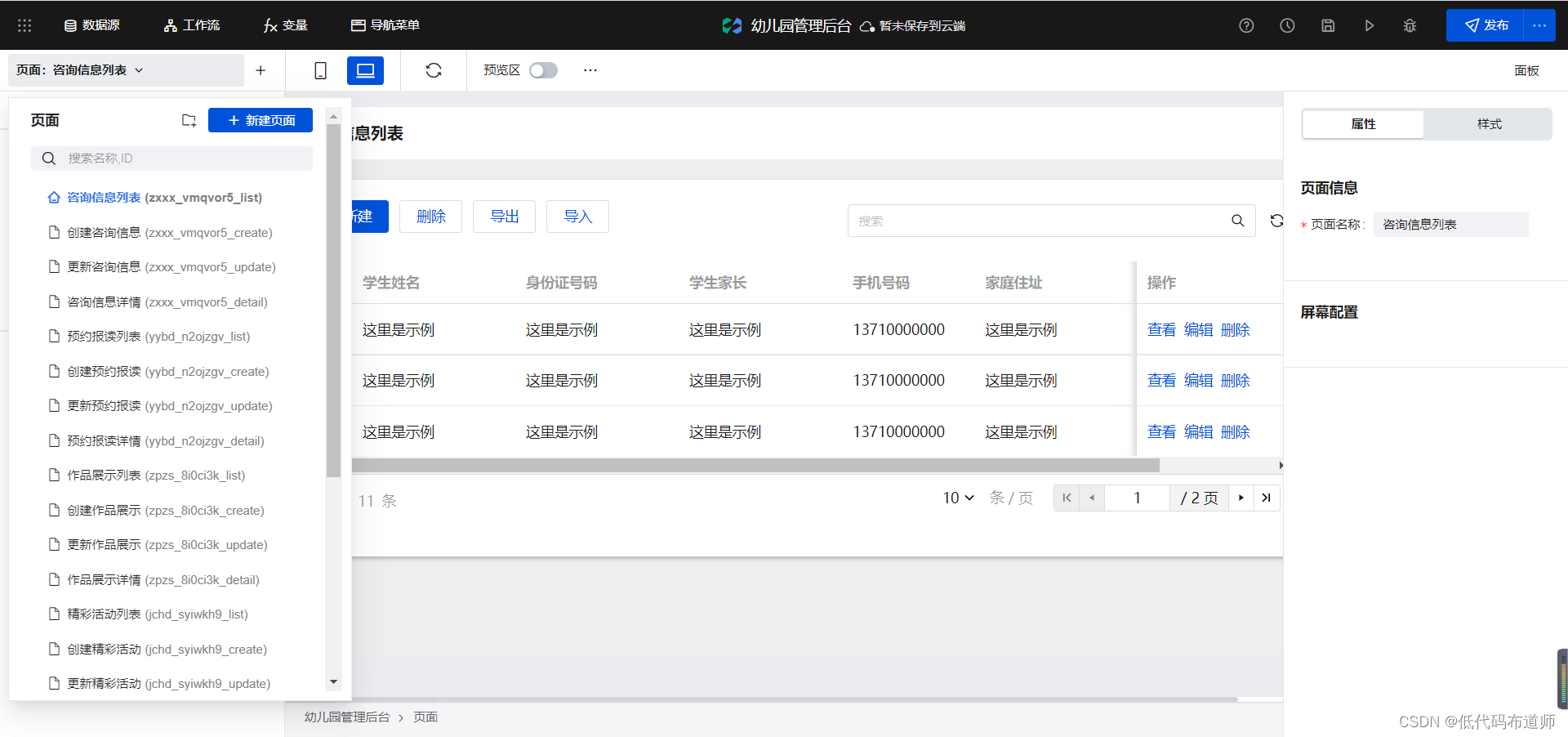Image resolution: width=1568 pixels, height=737 pixels.
Task: Select page 咨询信息列表 (zxxx_vmqvor5_list)
Action: click(166, 198)
